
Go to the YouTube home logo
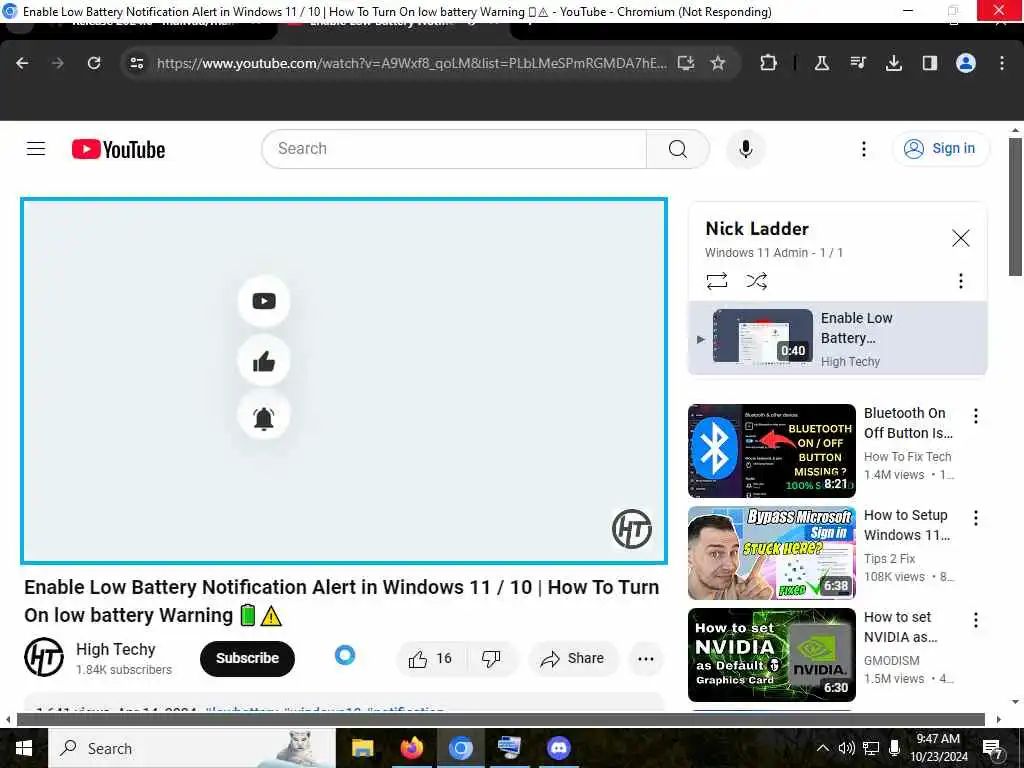[x=118, y=150]
